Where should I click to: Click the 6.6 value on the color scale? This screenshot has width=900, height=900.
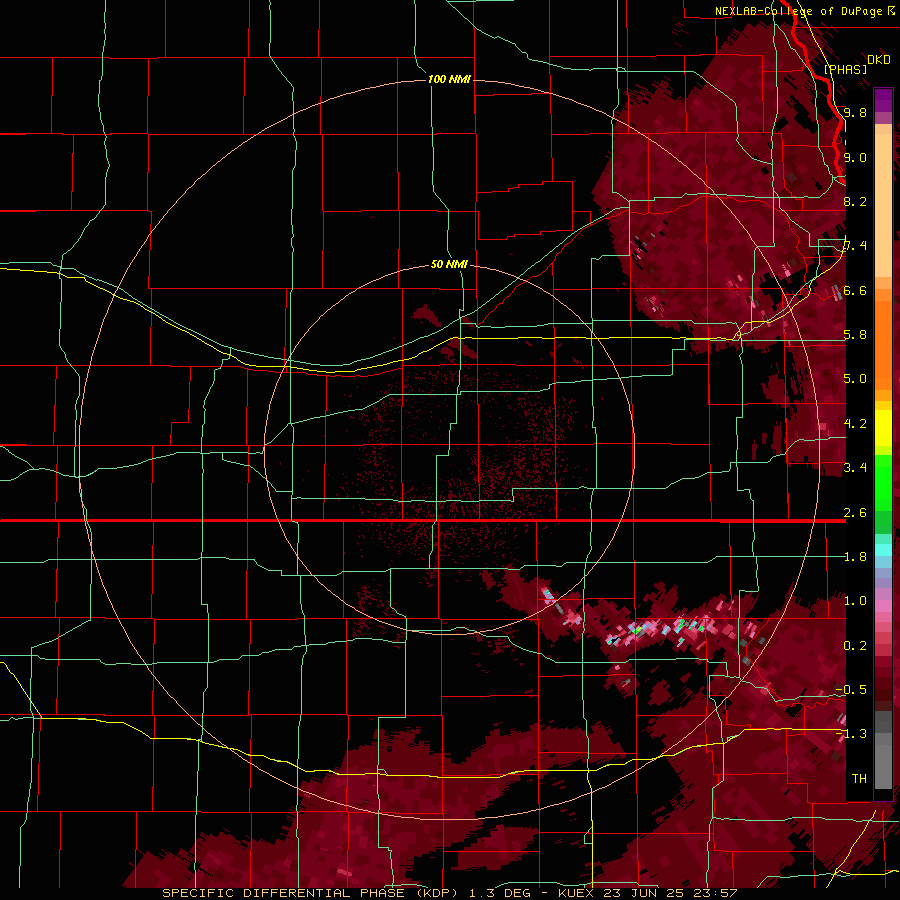coord(855,290)
